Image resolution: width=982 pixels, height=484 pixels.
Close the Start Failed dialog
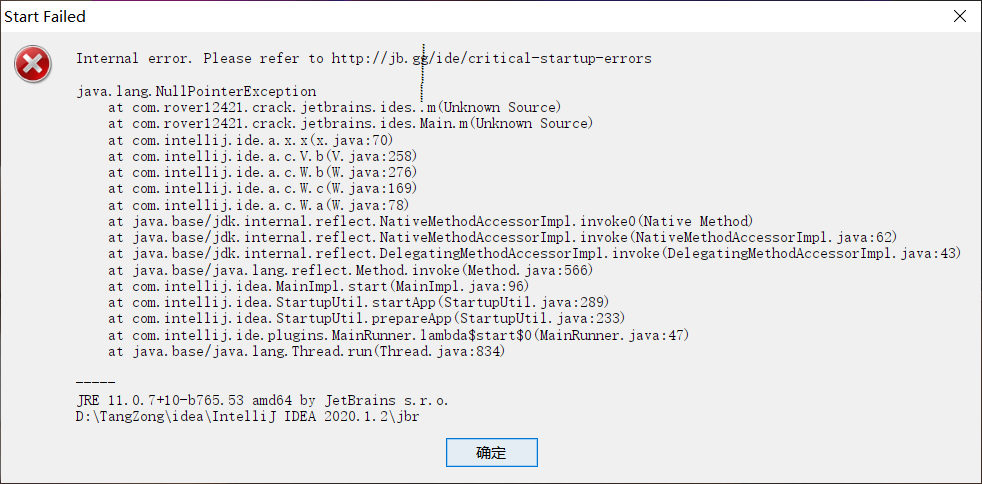click(959, 16)
